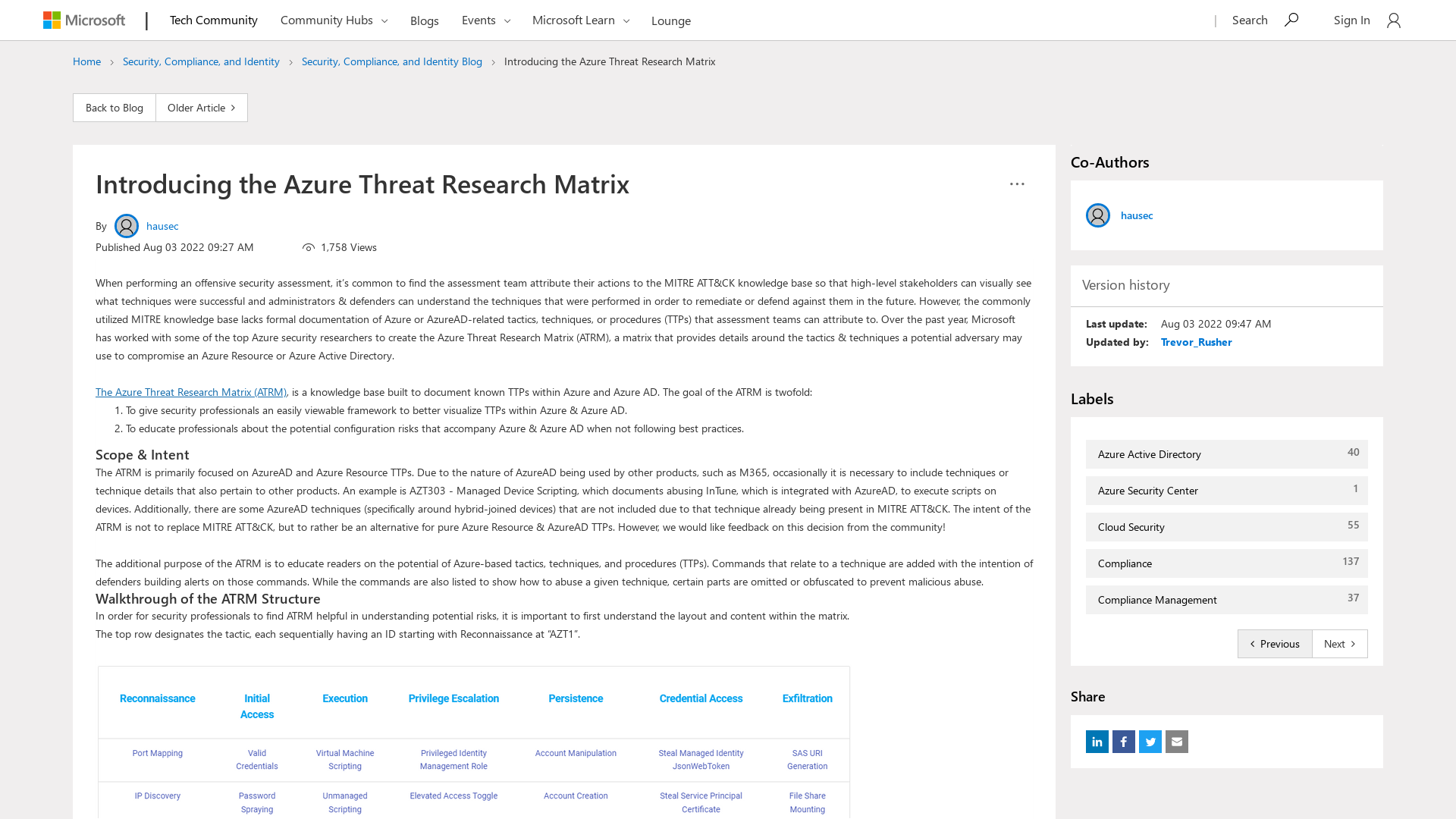Image resolution: width=1456 pixels, height=819 pixels.
Task: Click Next in the Labels pagination
Action: pos(1339,643)
